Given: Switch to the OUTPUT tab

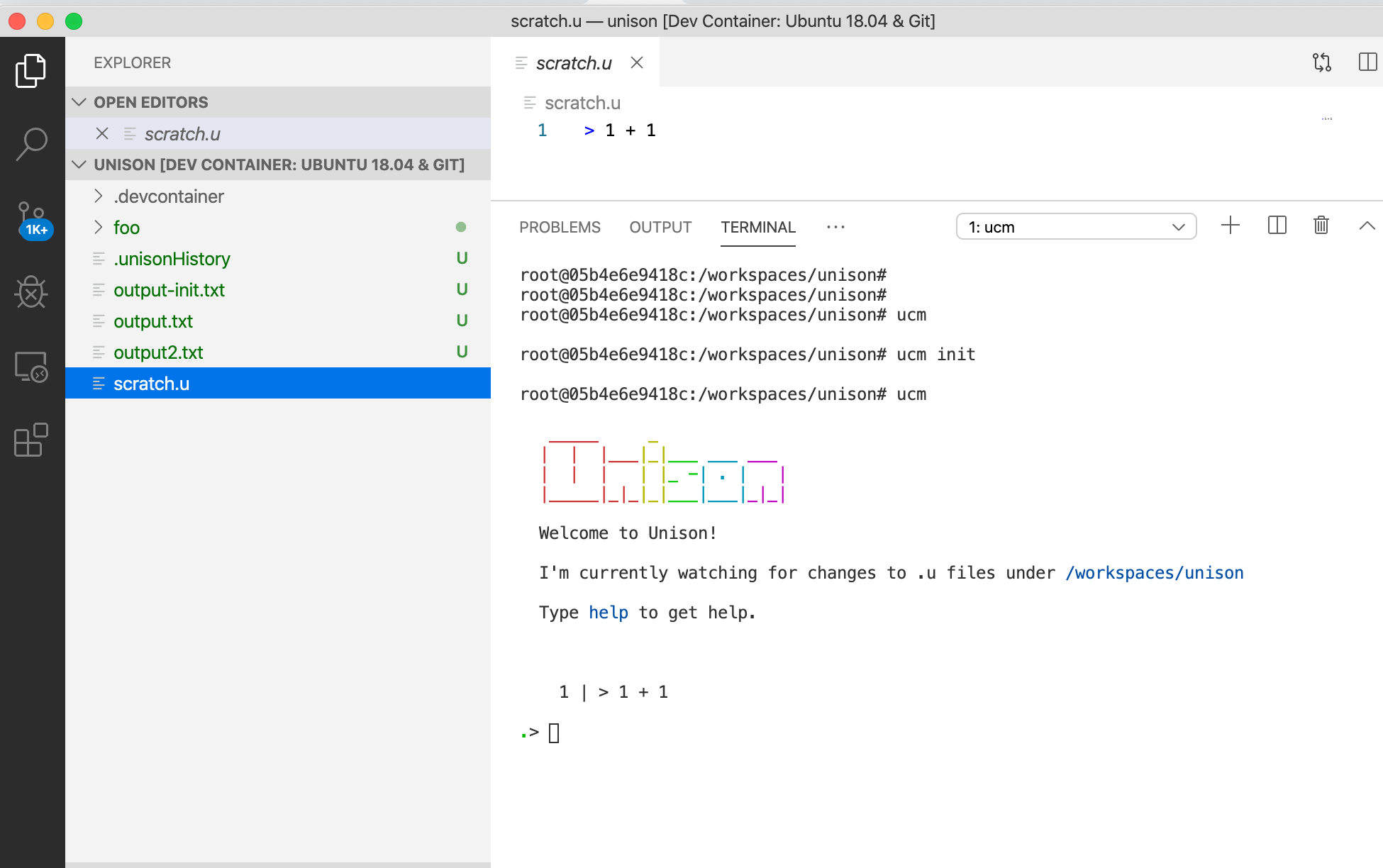Looking at the screenshot, I should [660, 227].
